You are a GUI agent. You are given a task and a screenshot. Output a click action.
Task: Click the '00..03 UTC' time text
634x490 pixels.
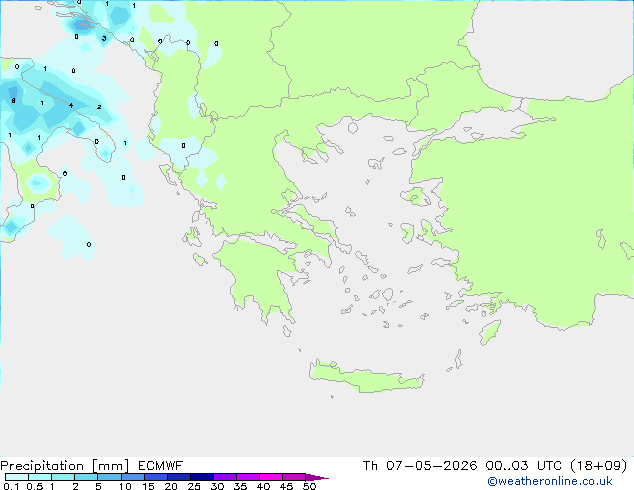tap(524, 466)
